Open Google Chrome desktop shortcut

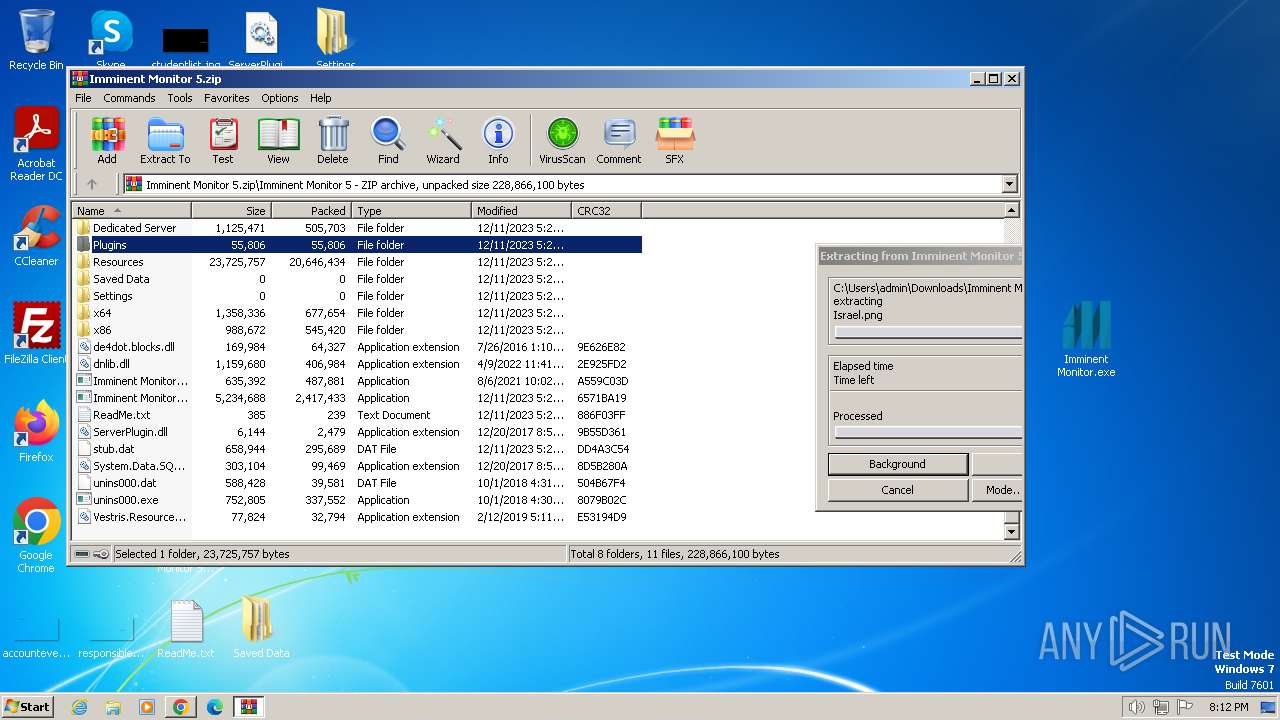pyautogui.click(x=36, y=536)
